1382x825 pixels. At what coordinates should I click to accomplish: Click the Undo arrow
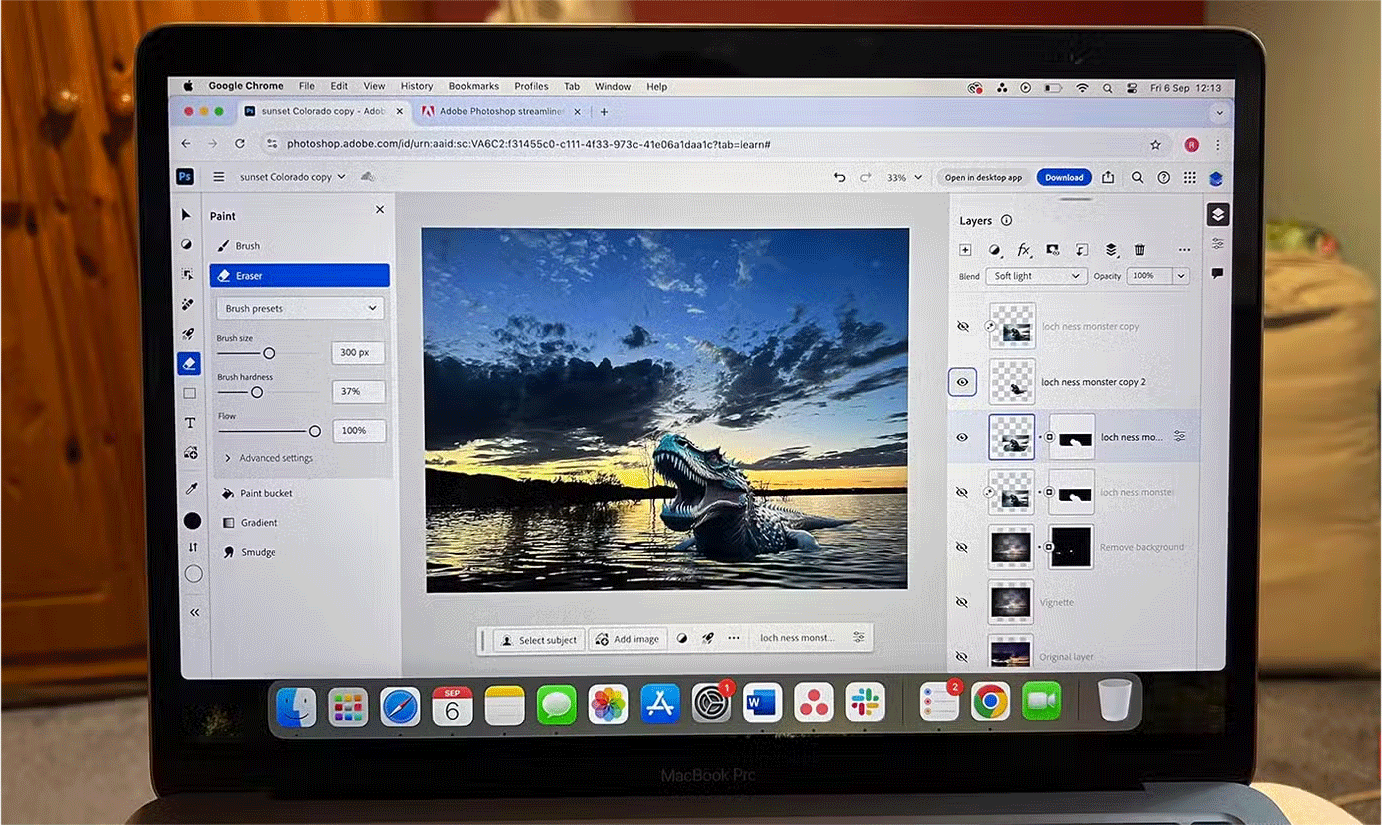[839, 177]
